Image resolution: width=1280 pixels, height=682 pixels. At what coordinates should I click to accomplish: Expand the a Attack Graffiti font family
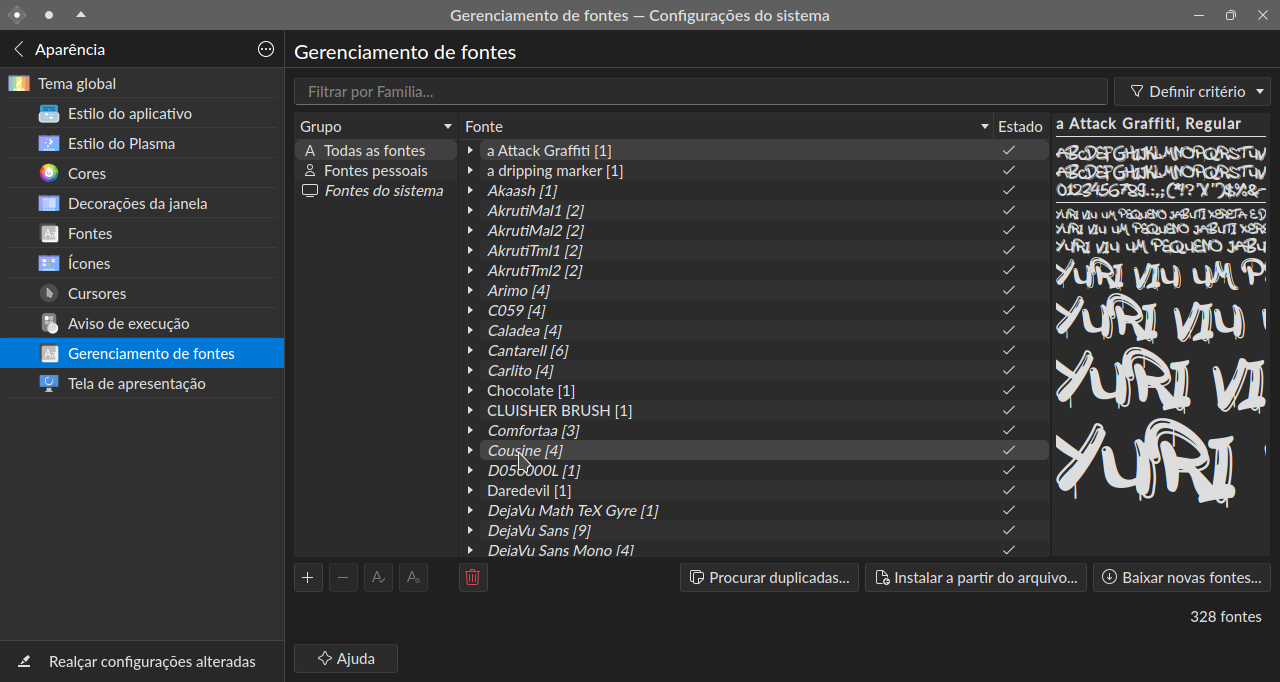(x=470, y=151)
